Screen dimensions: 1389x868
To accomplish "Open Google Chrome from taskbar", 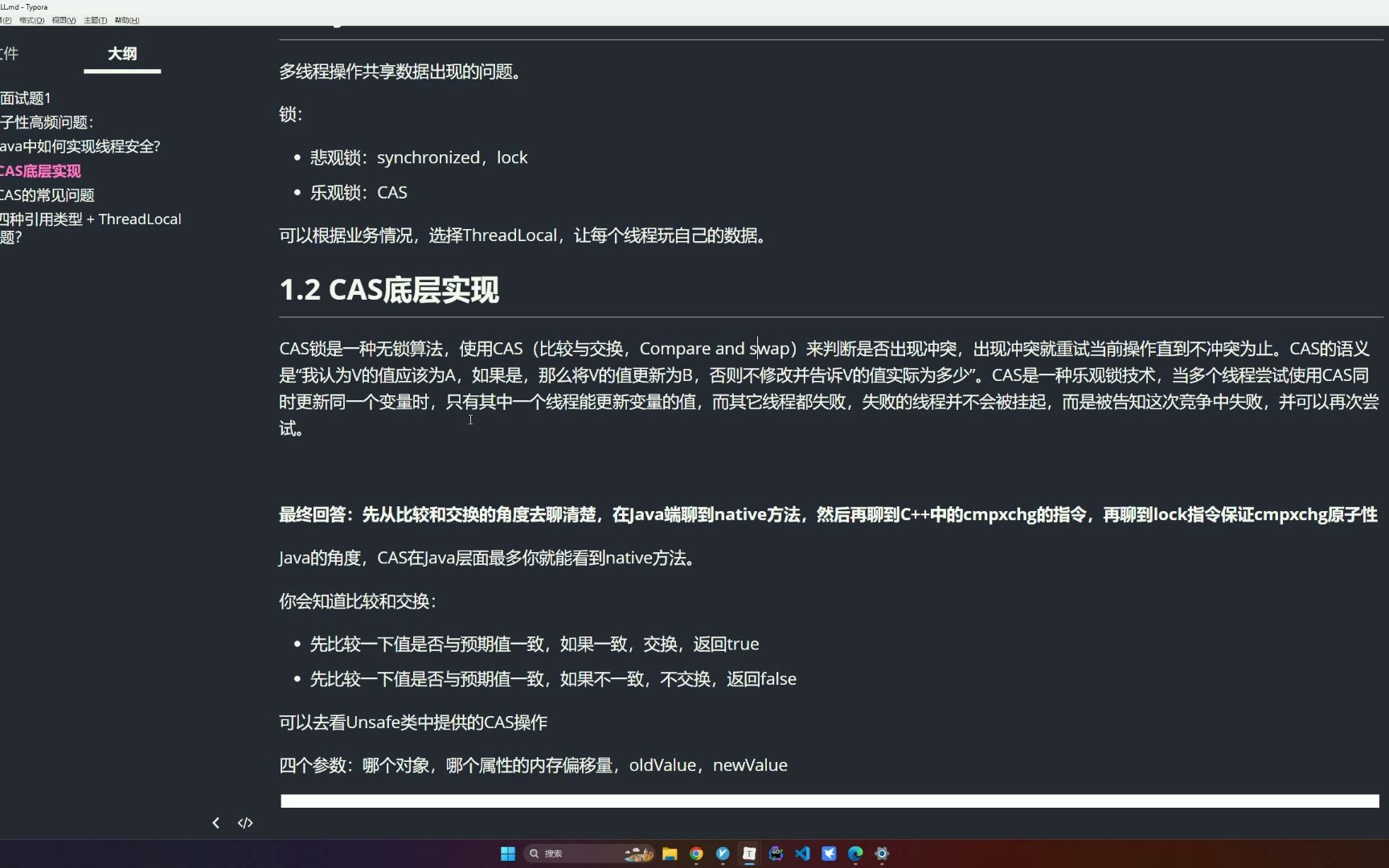I will pos(696,854).
